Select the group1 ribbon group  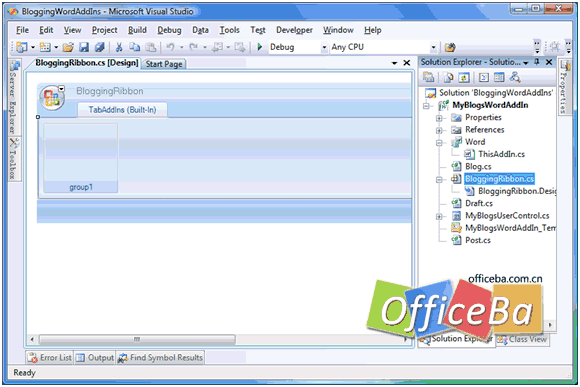point(81,158)
